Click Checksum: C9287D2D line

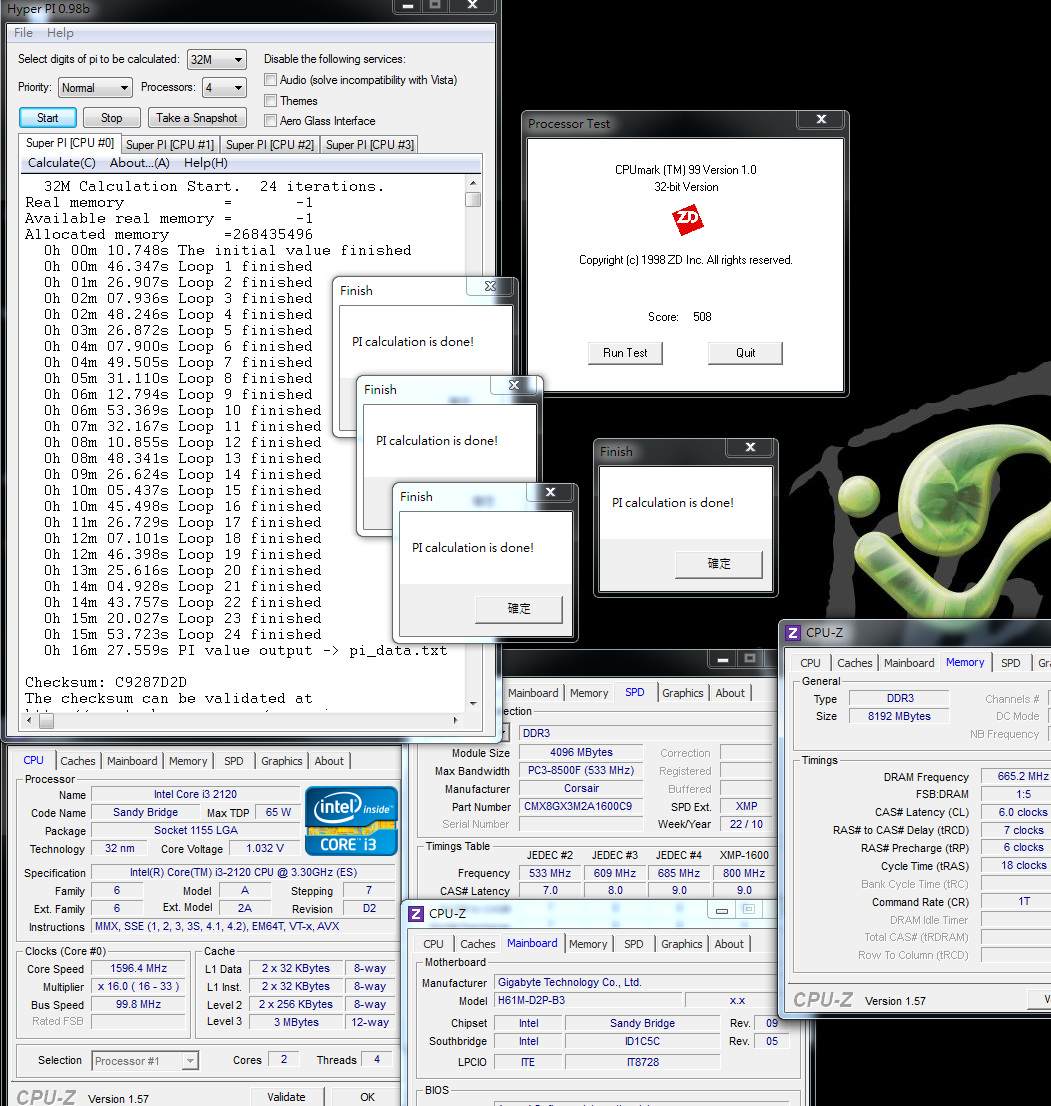[x=106, y=682]
